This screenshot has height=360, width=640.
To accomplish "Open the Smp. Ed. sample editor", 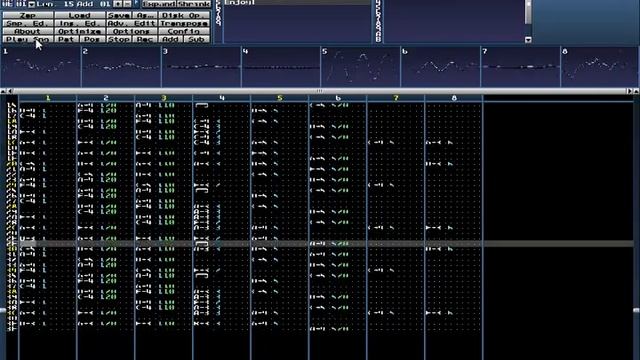I will pos(28,24).
